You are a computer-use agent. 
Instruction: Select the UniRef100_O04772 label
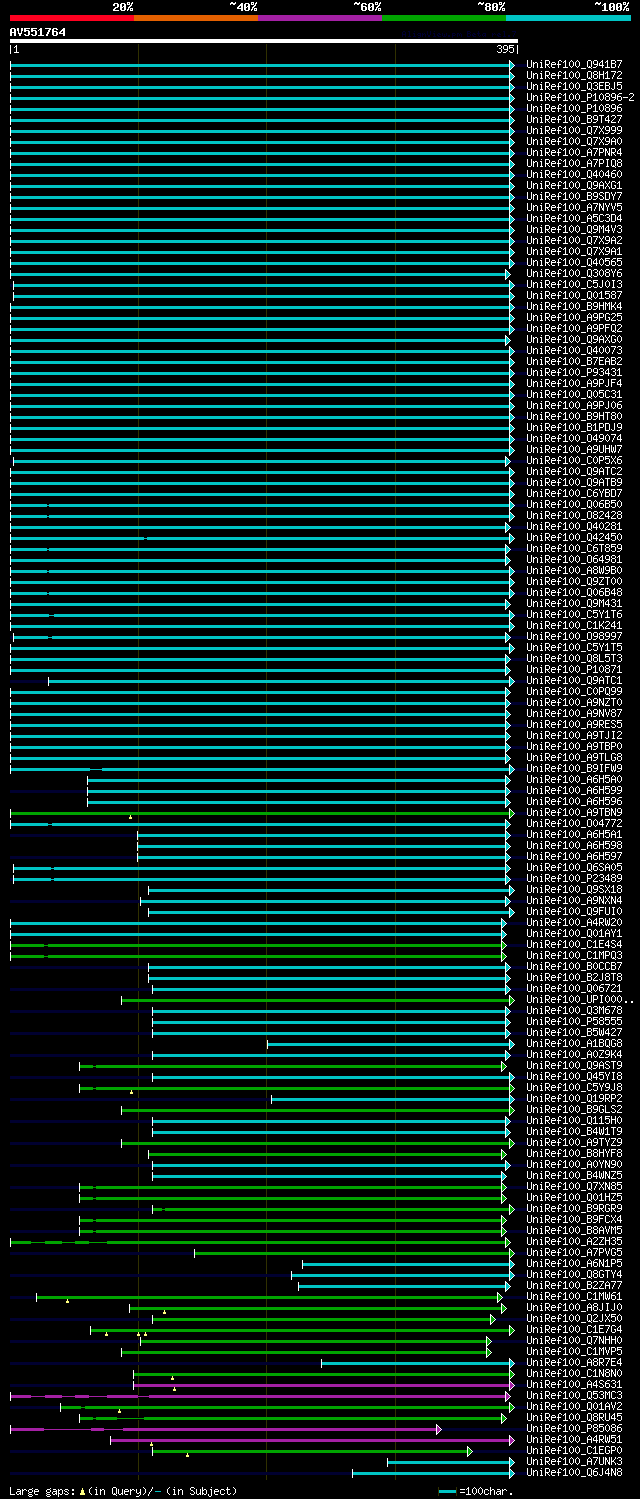574,823
